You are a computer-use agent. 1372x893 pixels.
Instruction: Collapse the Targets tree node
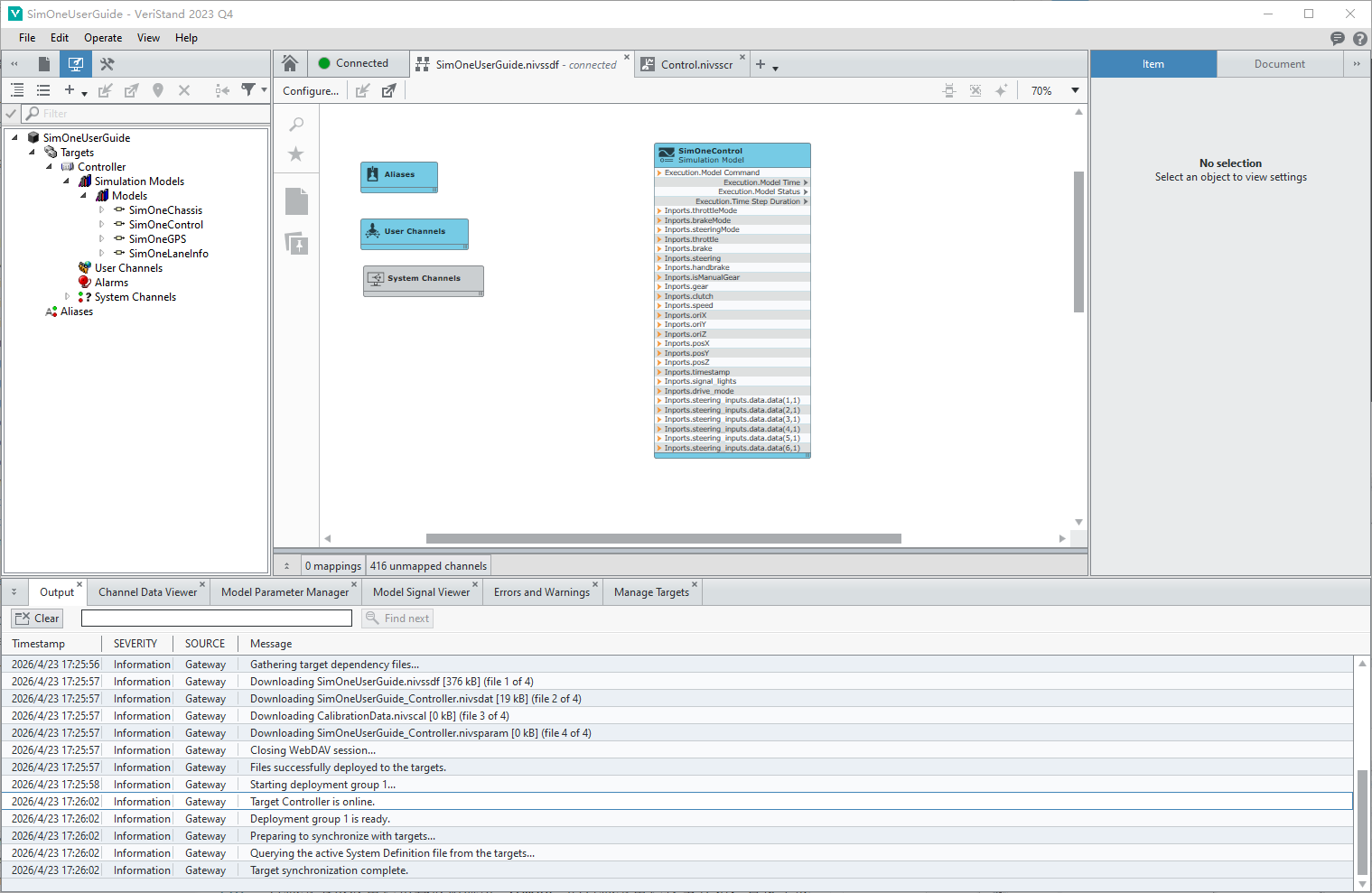[32, 153]
